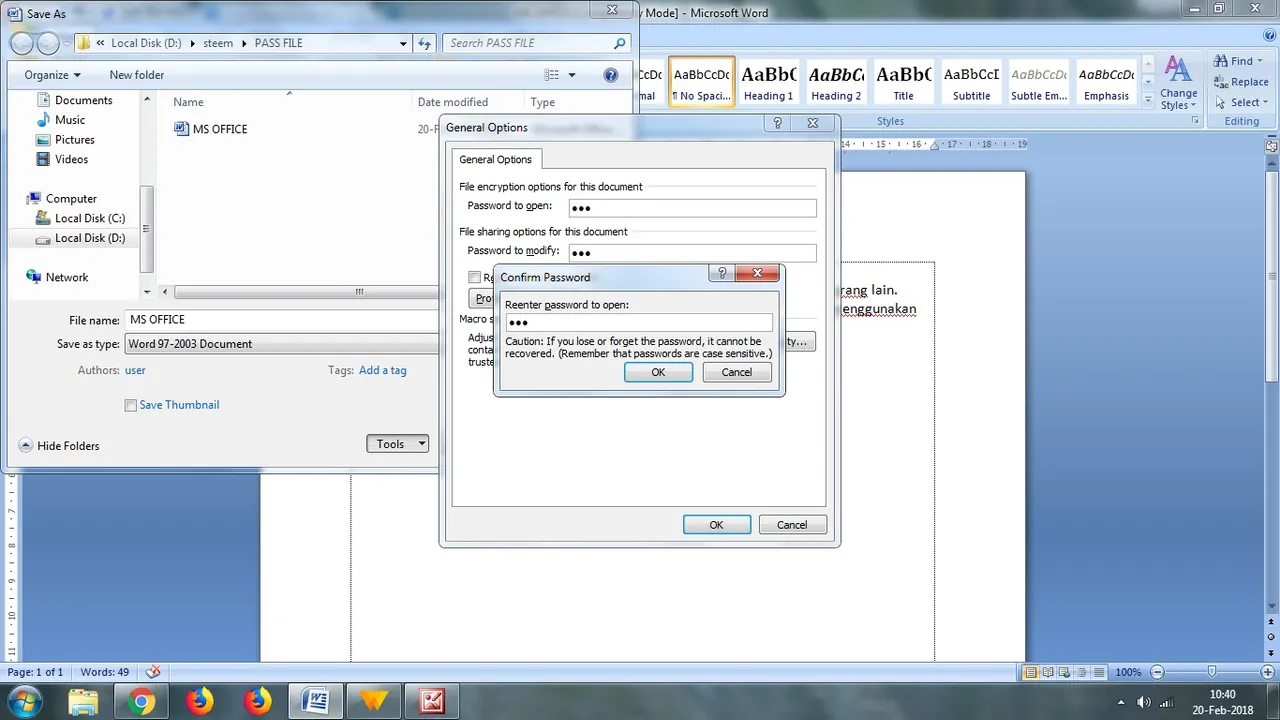This screenshot has width=1280, height=720.
Task: Apply the No Spacing style
Action: (702, 82)
